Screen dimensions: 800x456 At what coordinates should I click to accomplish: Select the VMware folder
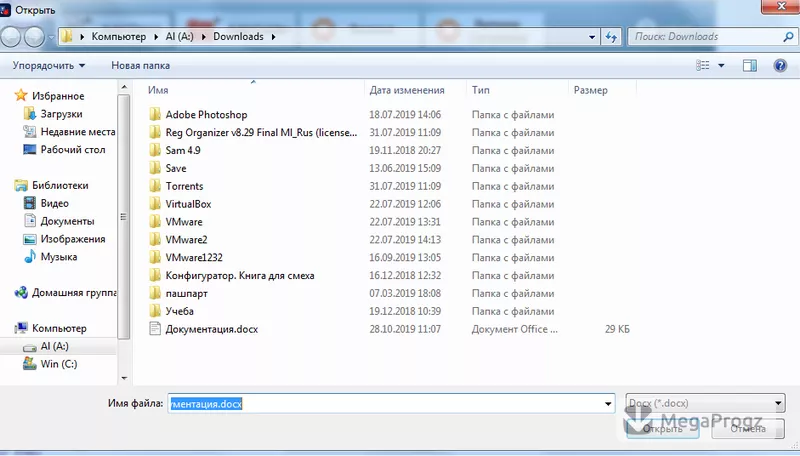coord(184,221)
